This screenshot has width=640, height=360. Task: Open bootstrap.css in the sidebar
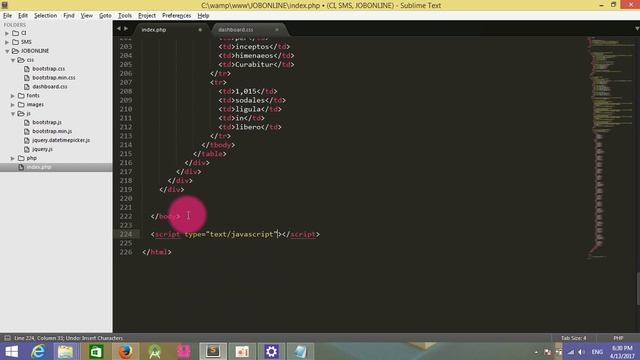(48, 69)
